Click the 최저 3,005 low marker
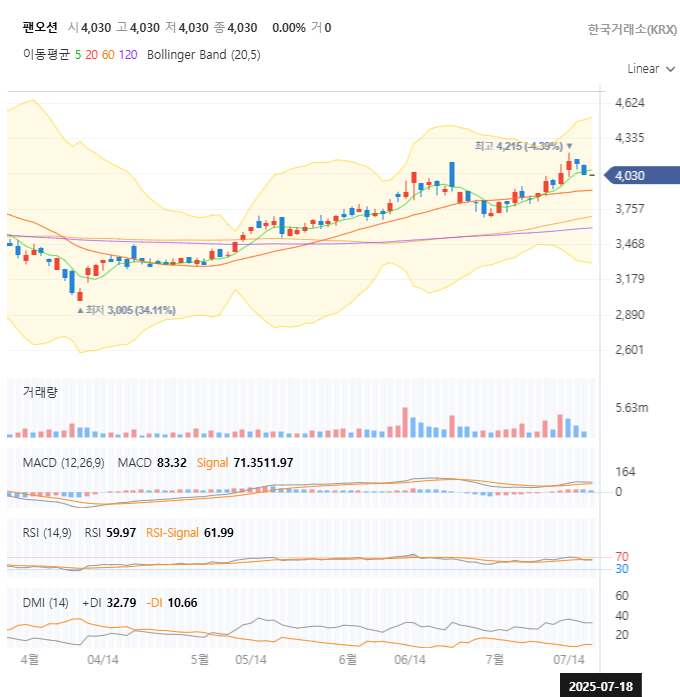This screenshot has height=697, width=680. coord(126,310)
